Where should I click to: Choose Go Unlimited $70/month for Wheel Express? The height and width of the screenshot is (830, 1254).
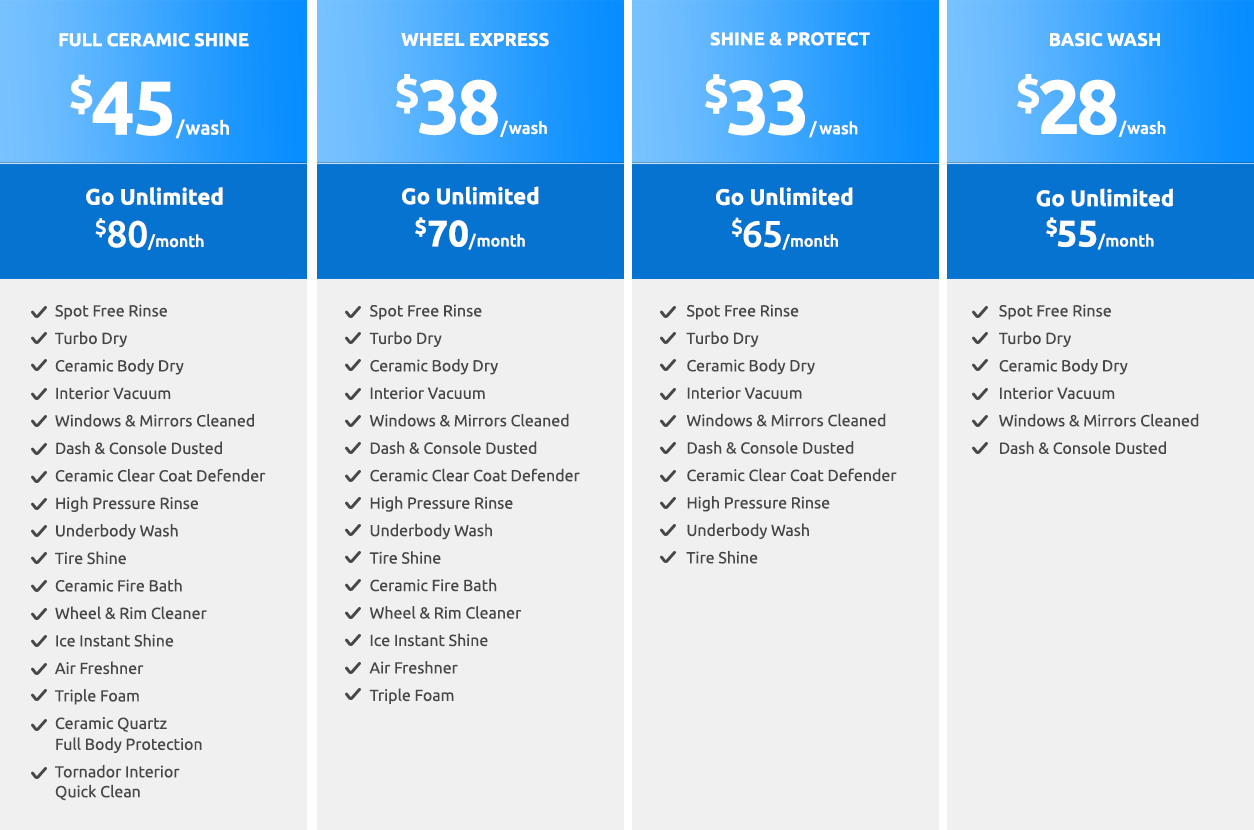click(470, 220)
